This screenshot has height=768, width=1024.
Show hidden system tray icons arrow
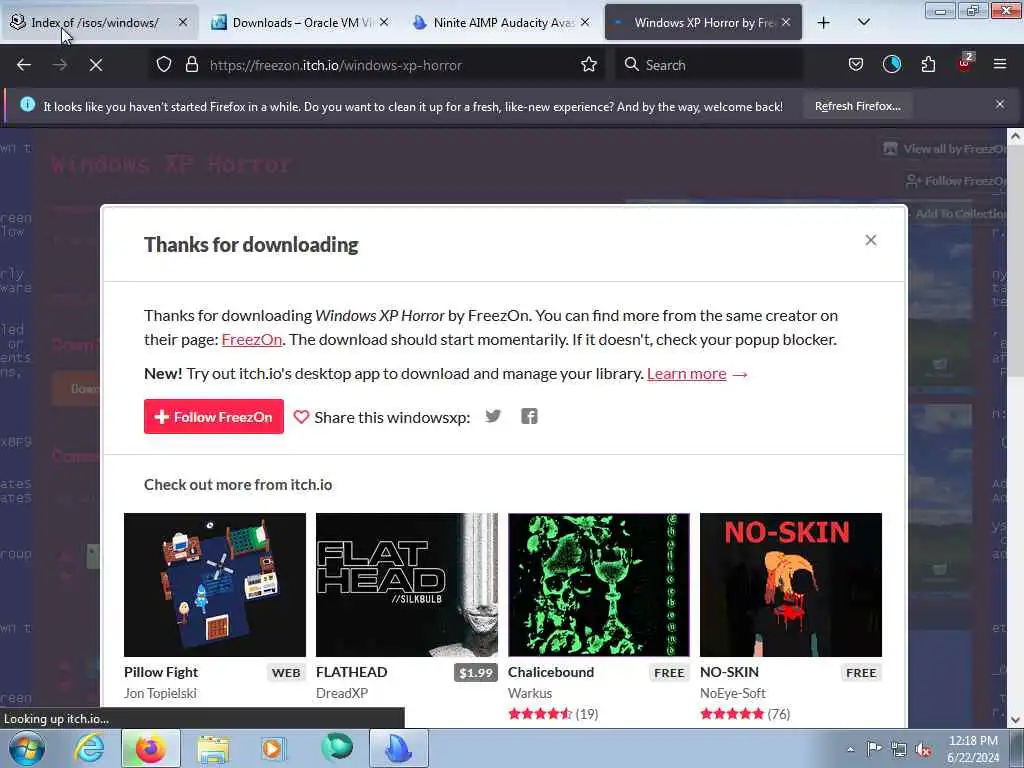tap(850, 749)
